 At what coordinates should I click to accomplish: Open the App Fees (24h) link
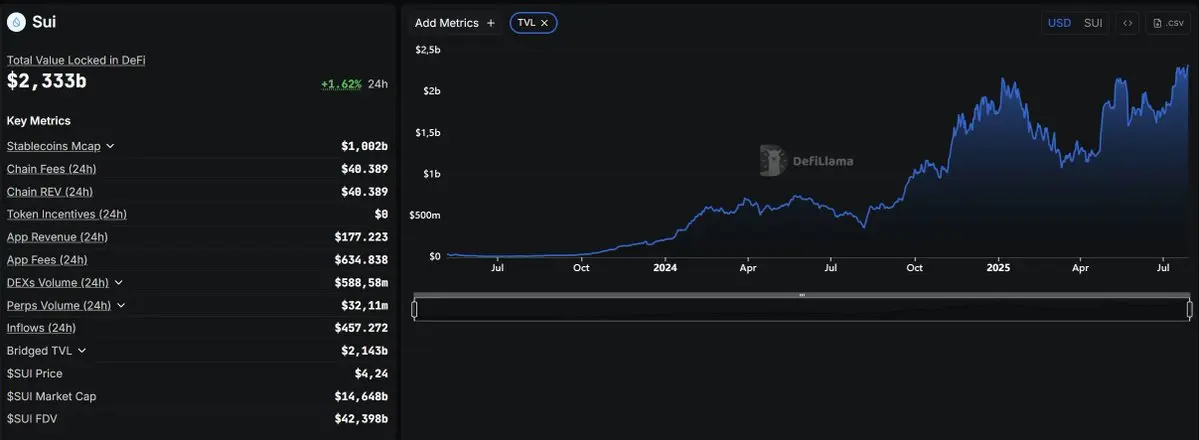coord(47,259)
